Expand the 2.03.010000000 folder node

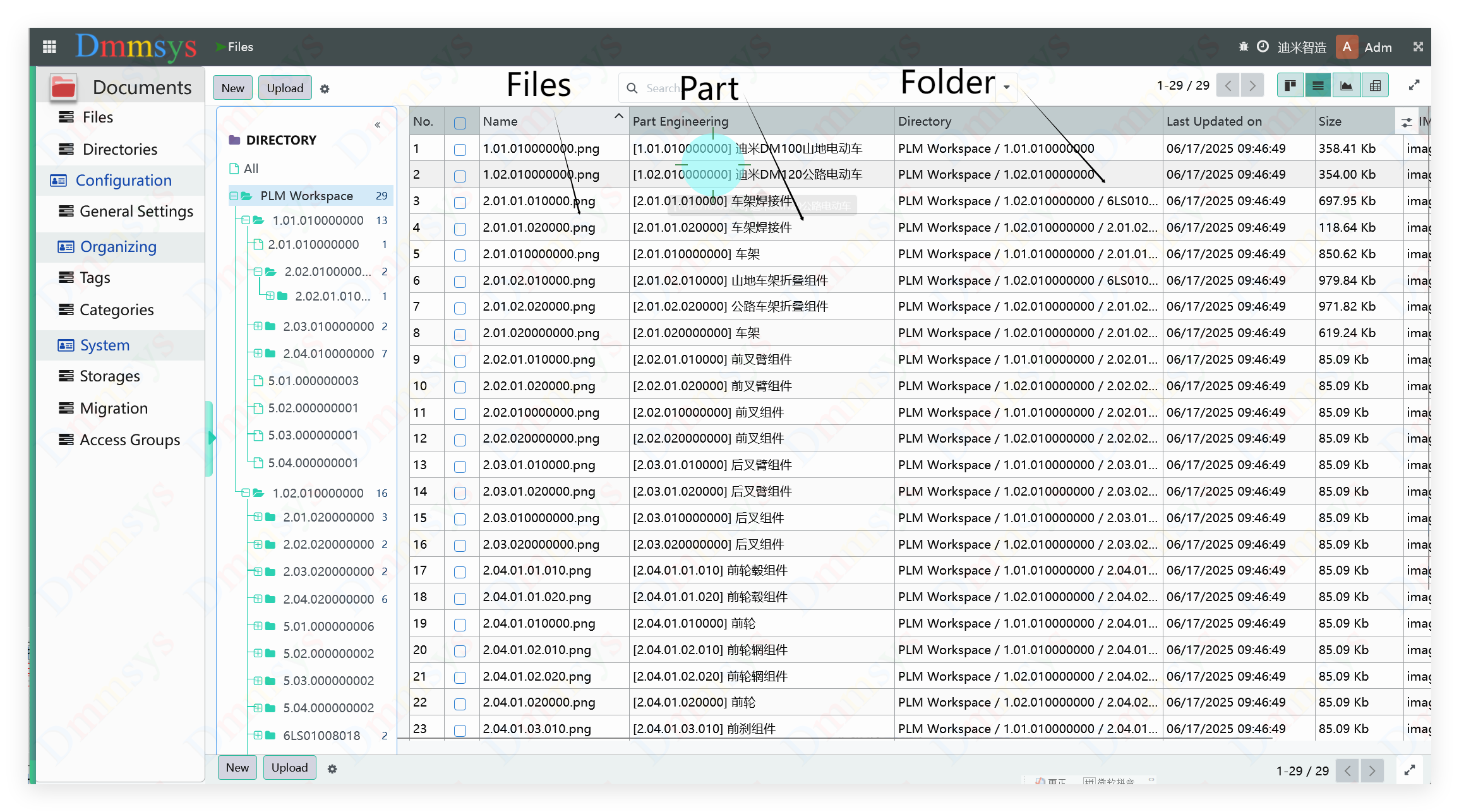tap(257, 326)
